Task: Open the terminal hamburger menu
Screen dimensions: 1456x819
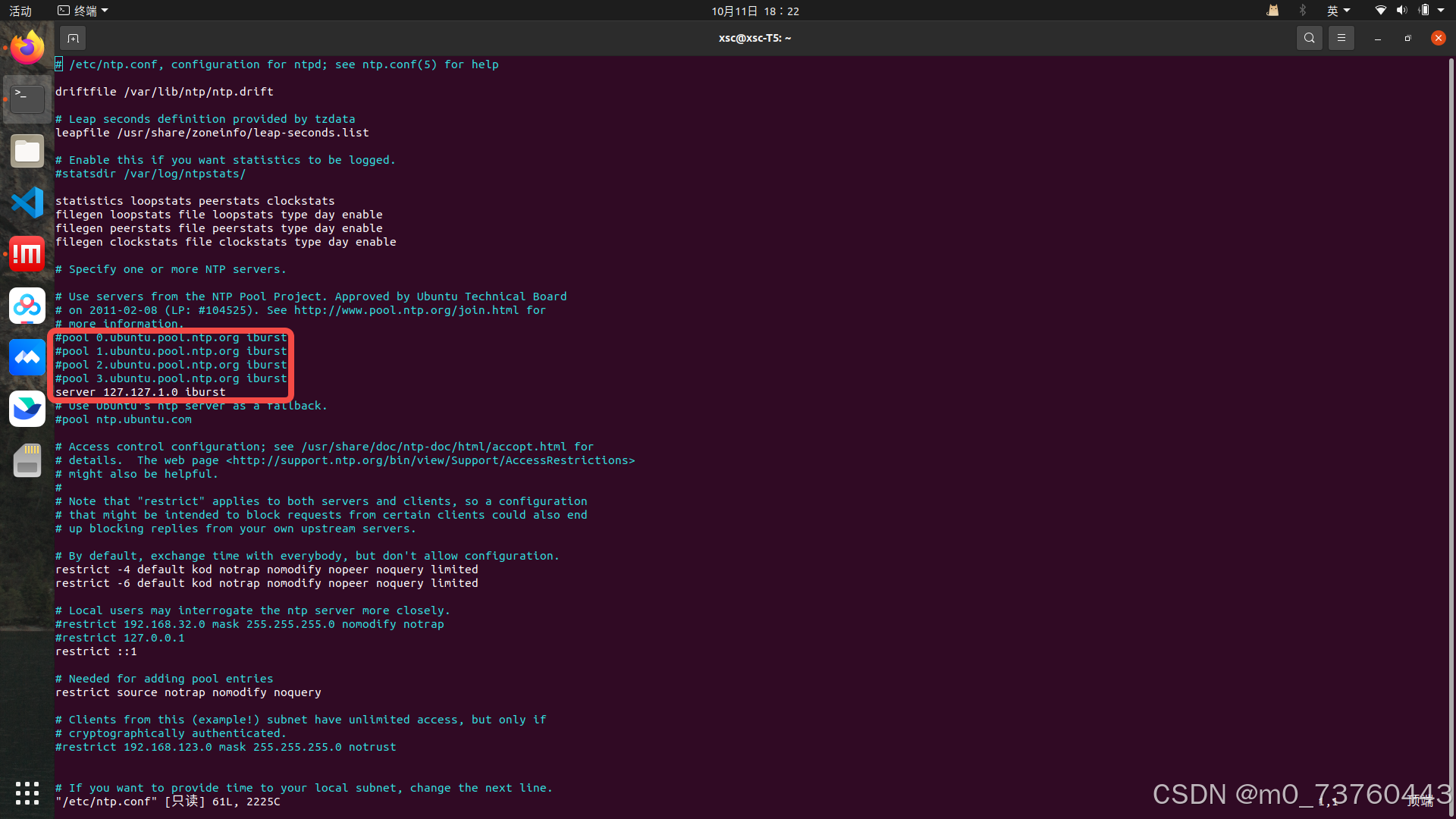Action: pos(1341,38)
